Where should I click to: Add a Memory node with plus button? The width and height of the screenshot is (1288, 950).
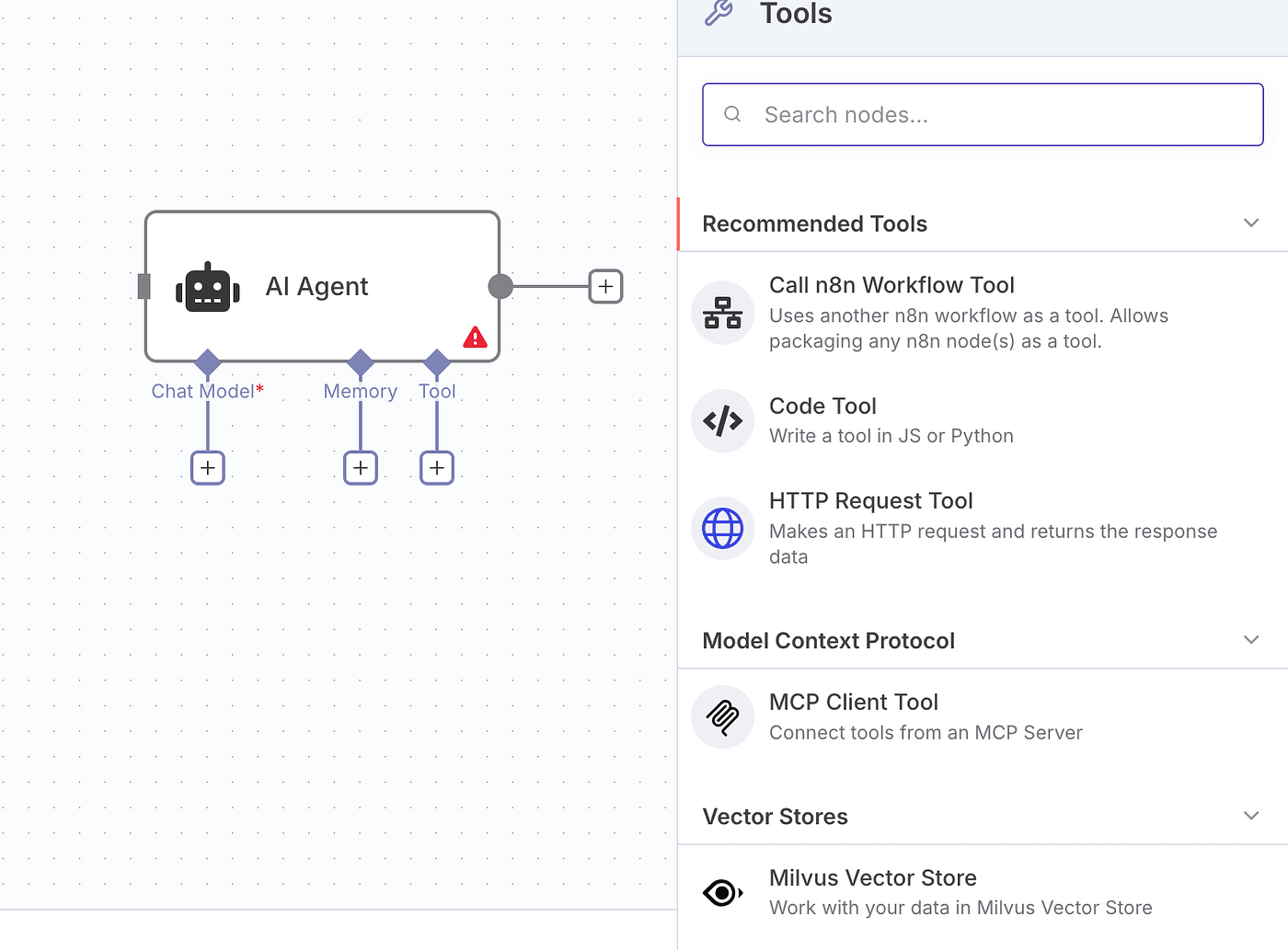point(361,468)
